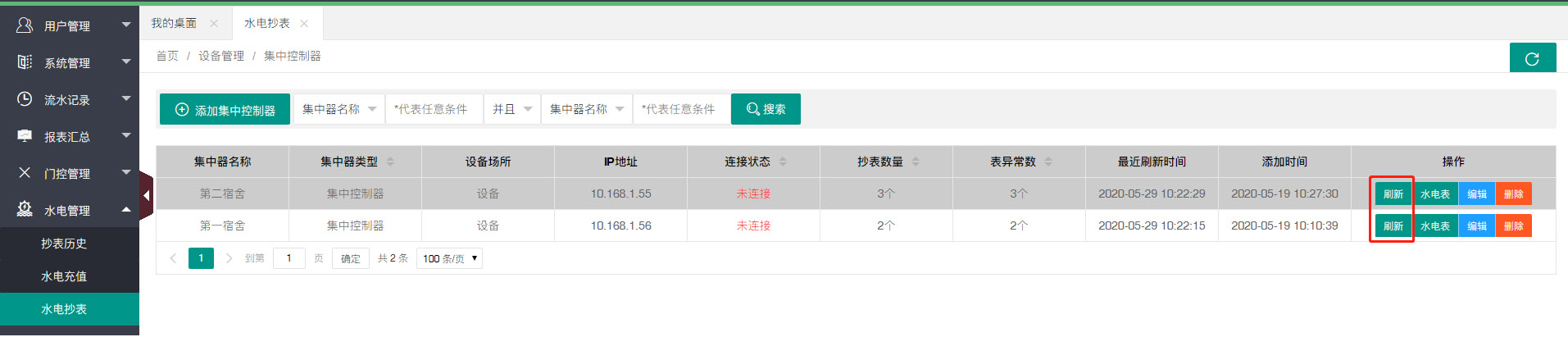Collapse the sidebar using the arrow handle
This screenshot has height=337, width=1568.
pos(146,195)
